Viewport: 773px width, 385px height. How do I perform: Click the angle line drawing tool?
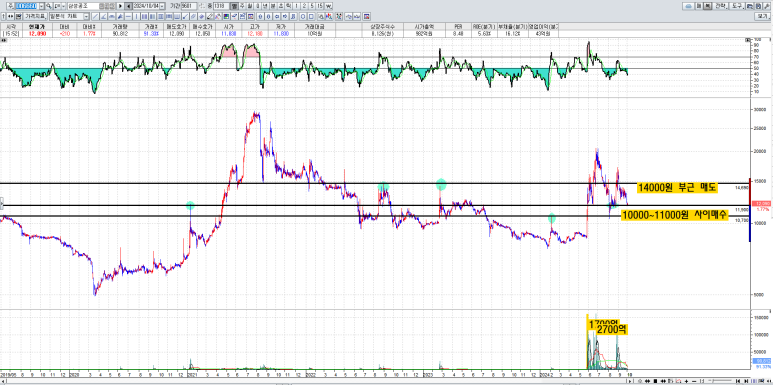[x=104, y=16]
